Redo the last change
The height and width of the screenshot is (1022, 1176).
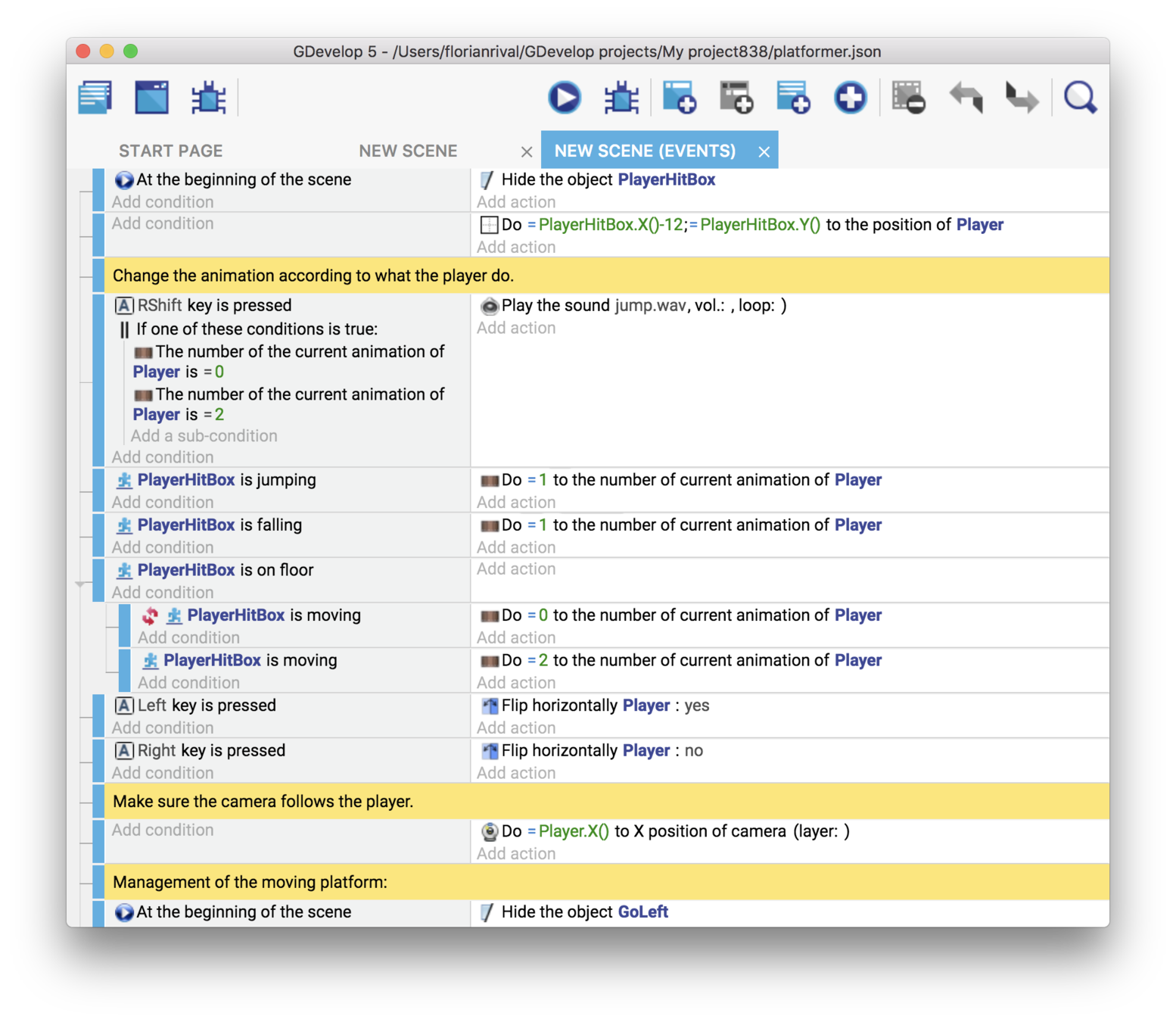[x=1022, y=98]
